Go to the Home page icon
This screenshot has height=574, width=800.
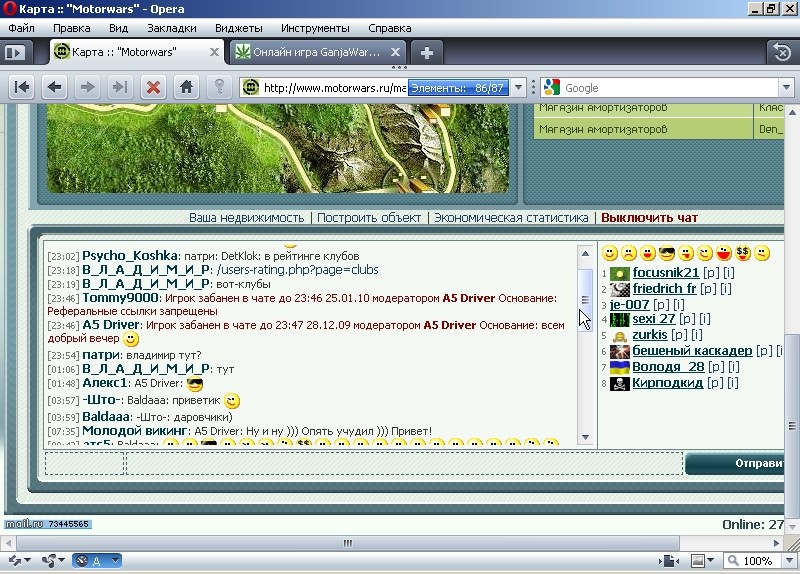(x=186, y=88)
